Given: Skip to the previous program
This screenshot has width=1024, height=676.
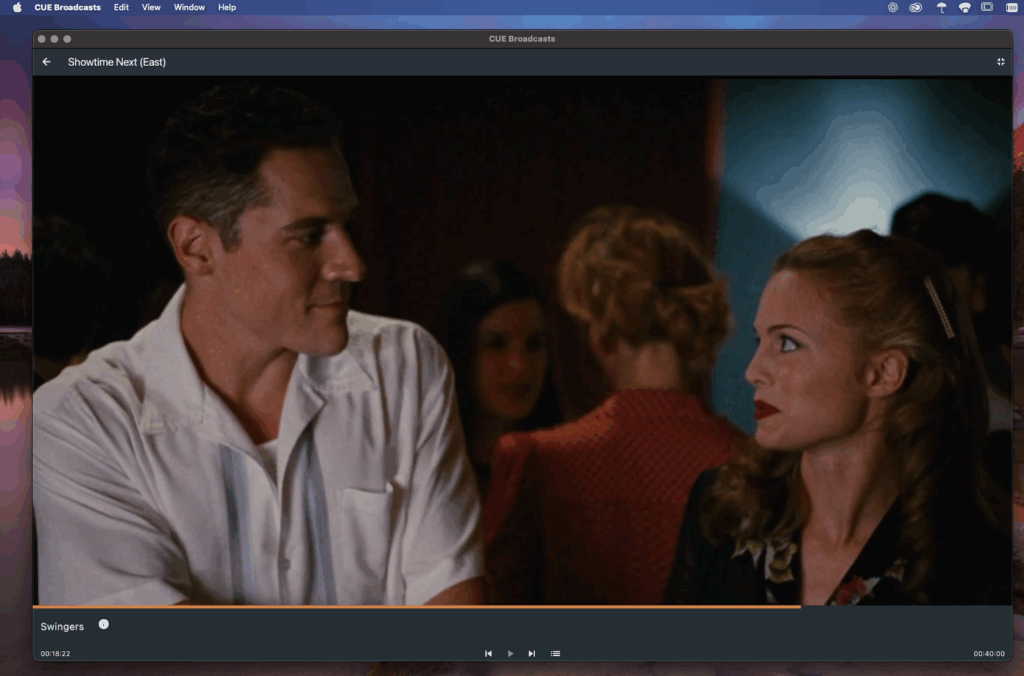Looking at the screenshot, I should coord(488,652).
